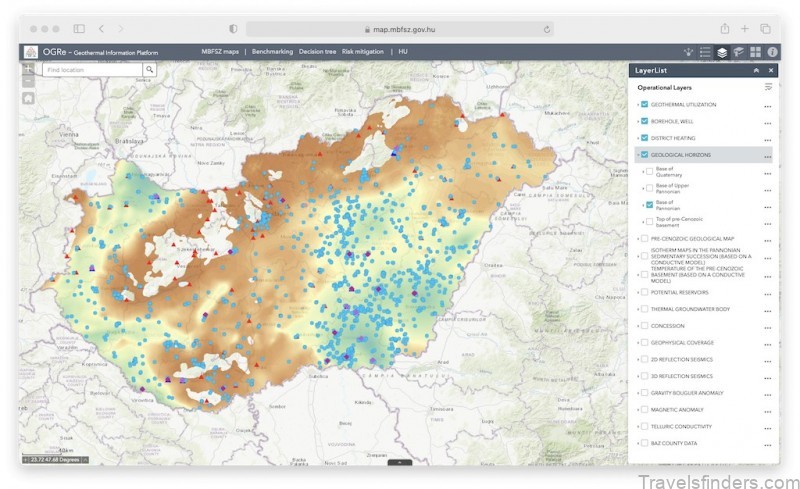Click the MBFSZ maps link
Screen dimensions: 800x489
pyautogui.click(x=220, y=51)
